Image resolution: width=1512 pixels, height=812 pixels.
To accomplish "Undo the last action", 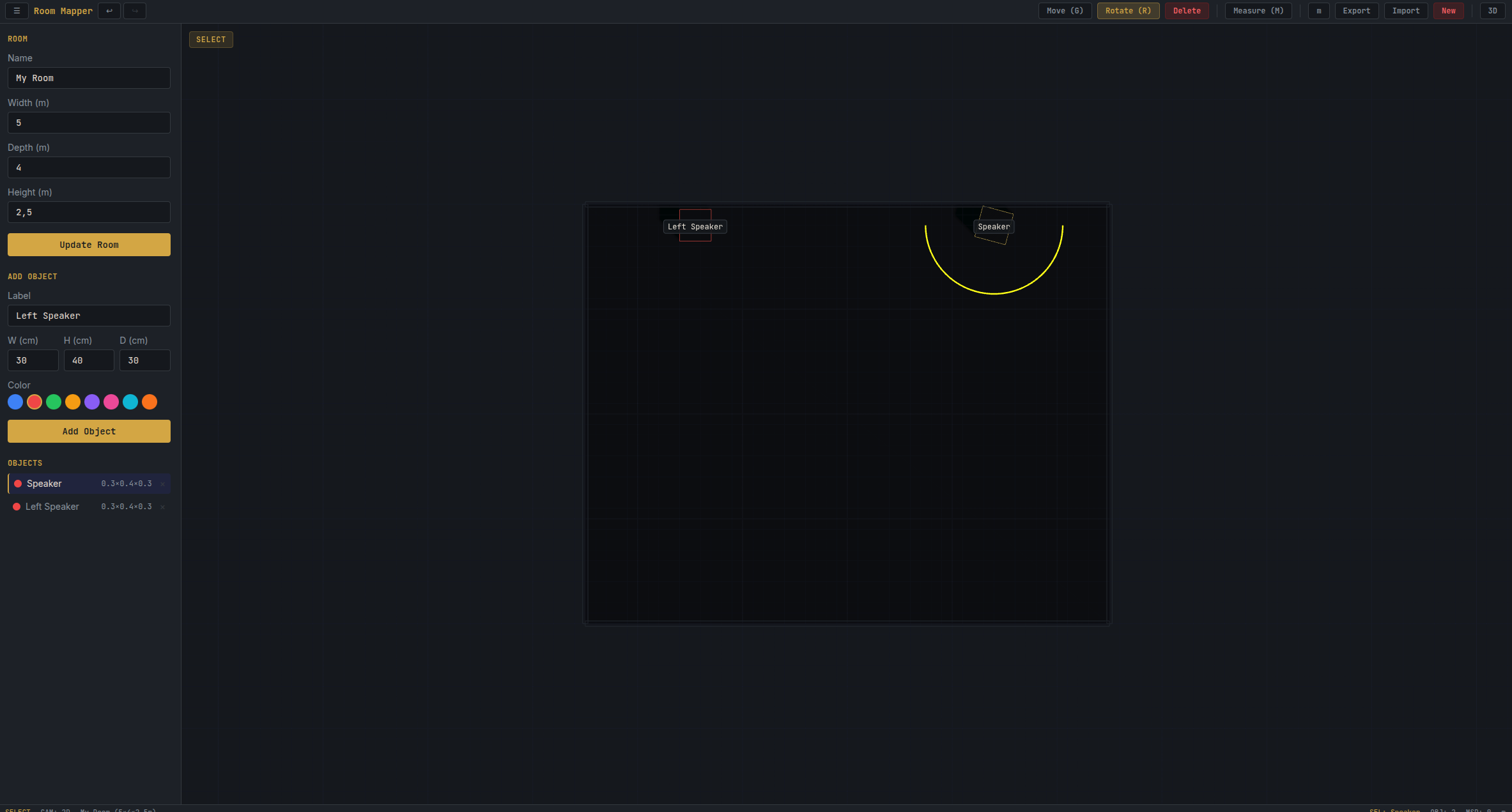I will click(109, 11).
